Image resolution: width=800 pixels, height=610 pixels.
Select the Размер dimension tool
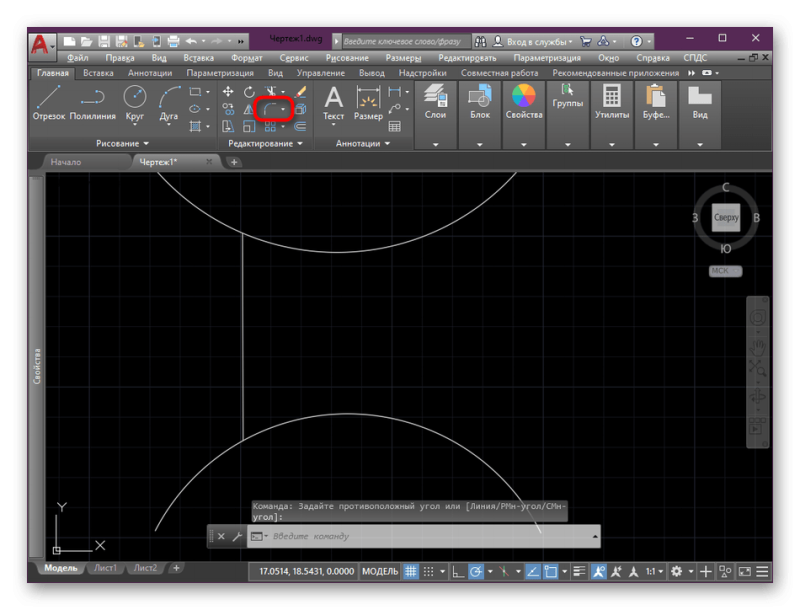[x=368, y=104]
